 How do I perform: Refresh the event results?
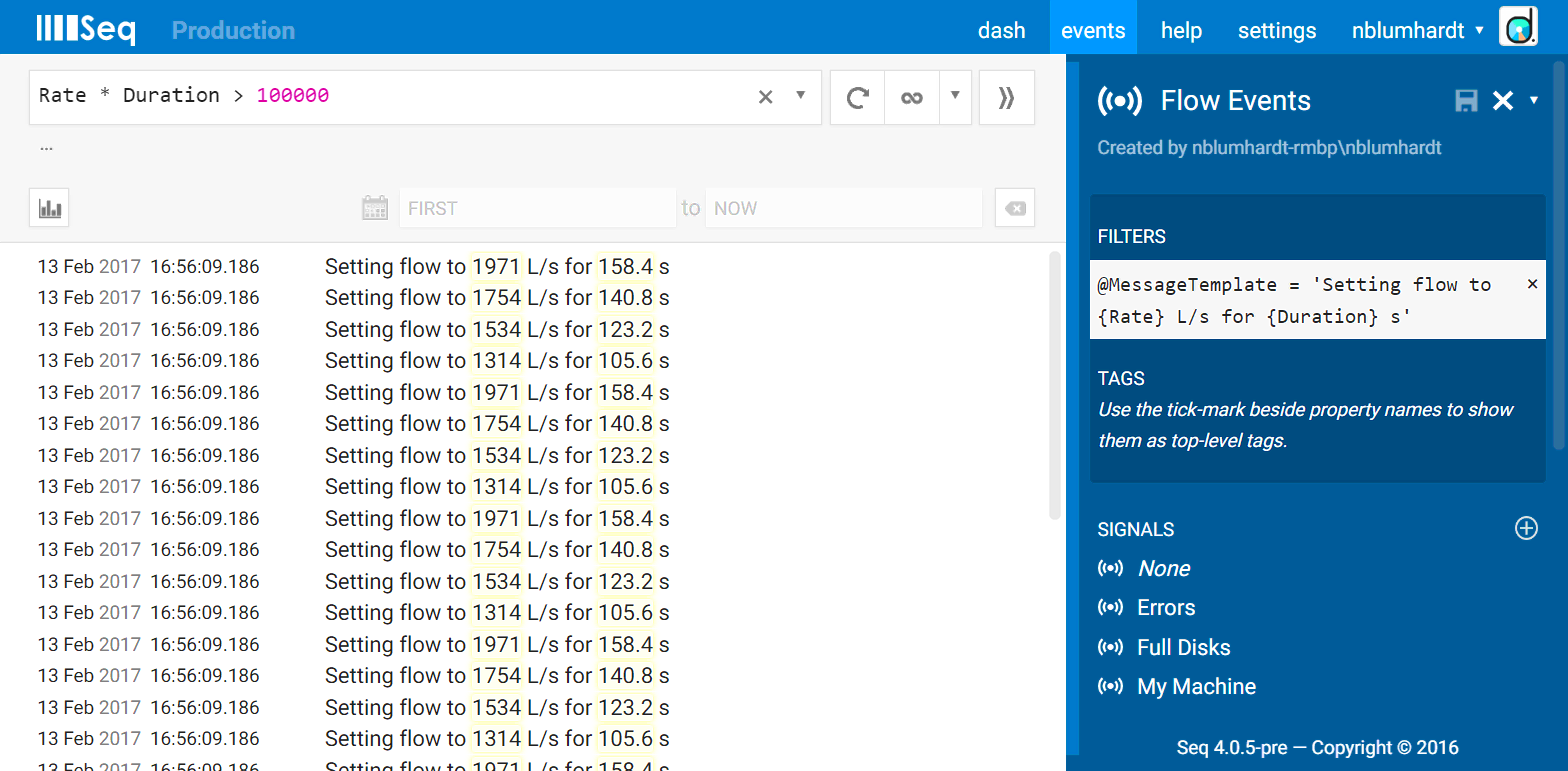(857, 97)
